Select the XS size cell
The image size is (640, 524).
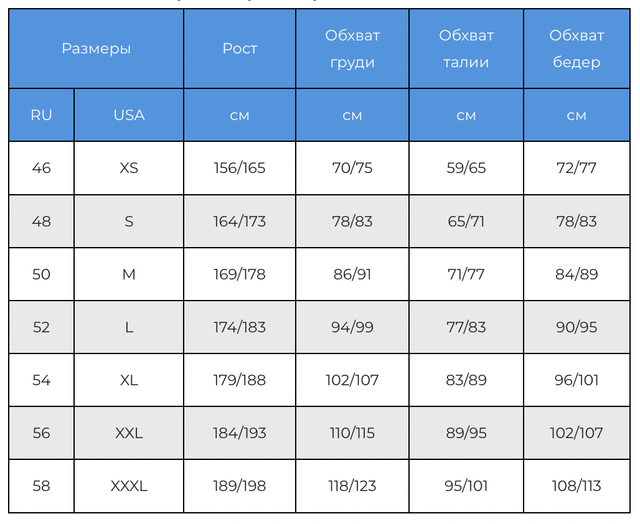129,168
